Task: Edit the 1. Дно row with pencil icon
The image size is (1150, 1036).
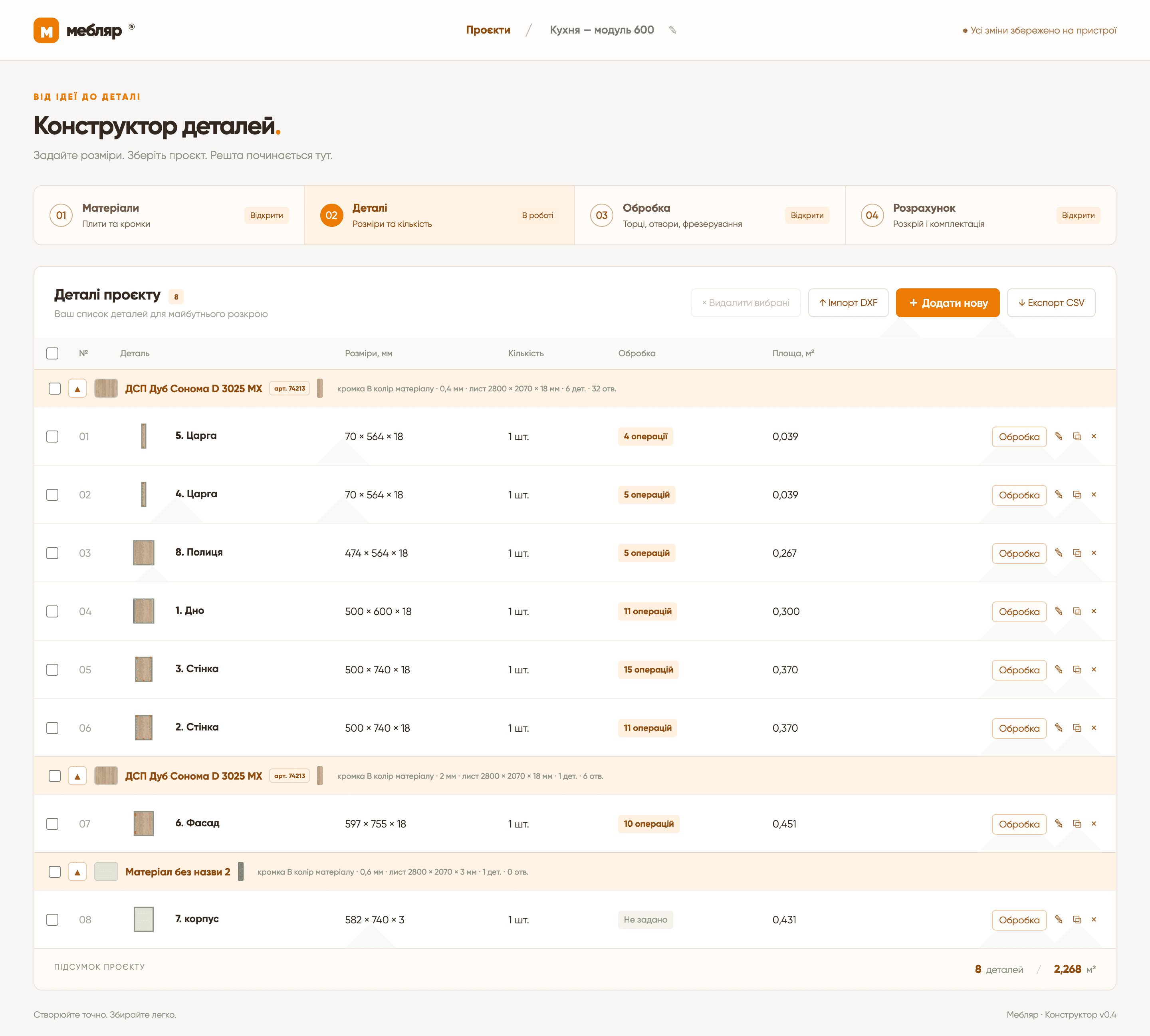Action: pos(1059,611)
